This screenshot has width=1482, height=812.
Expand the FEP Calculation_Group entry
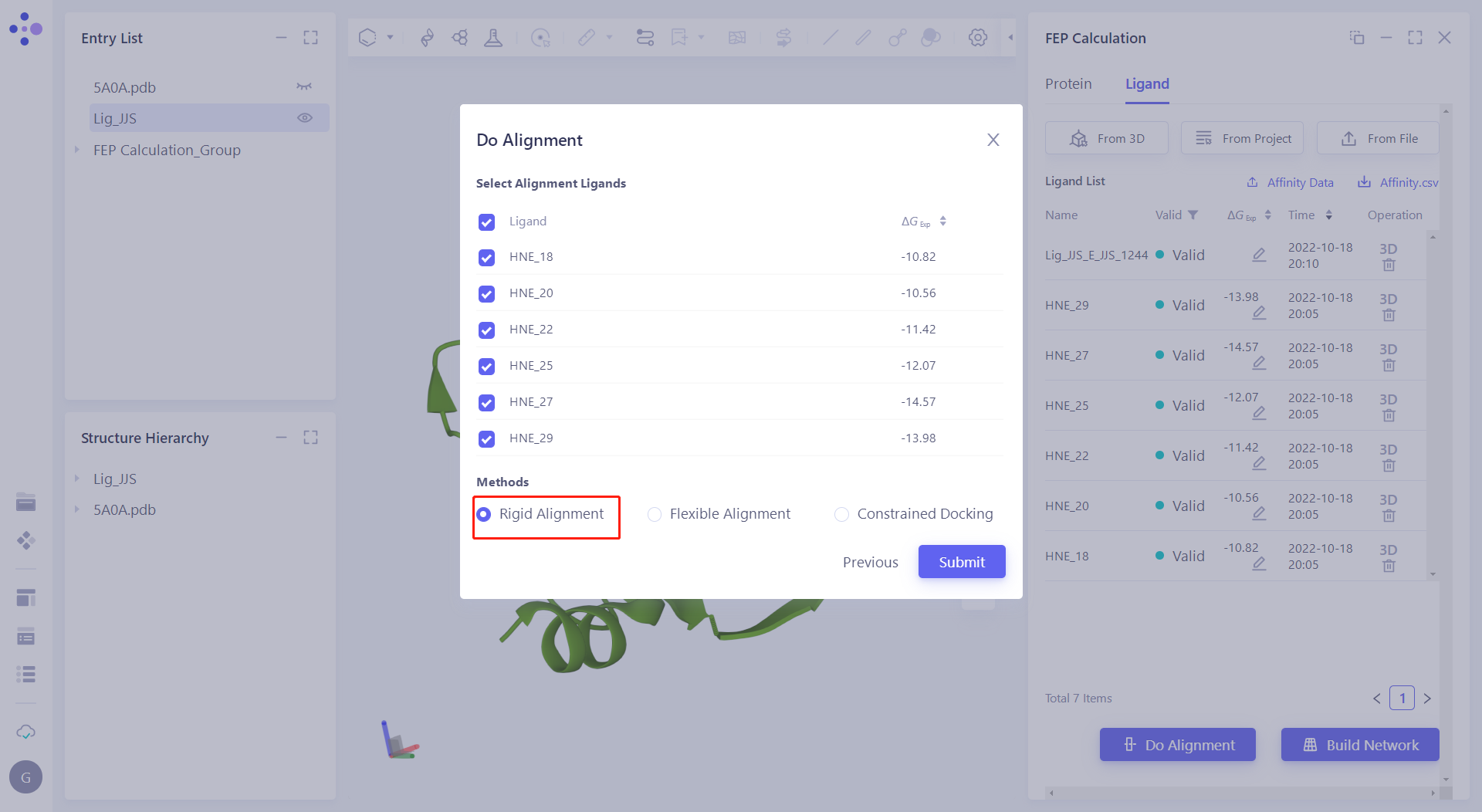pos(77,150)
